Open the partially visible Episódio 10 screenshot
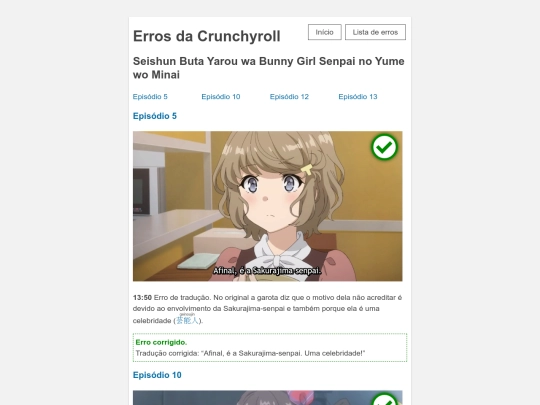 pos(268,398)
